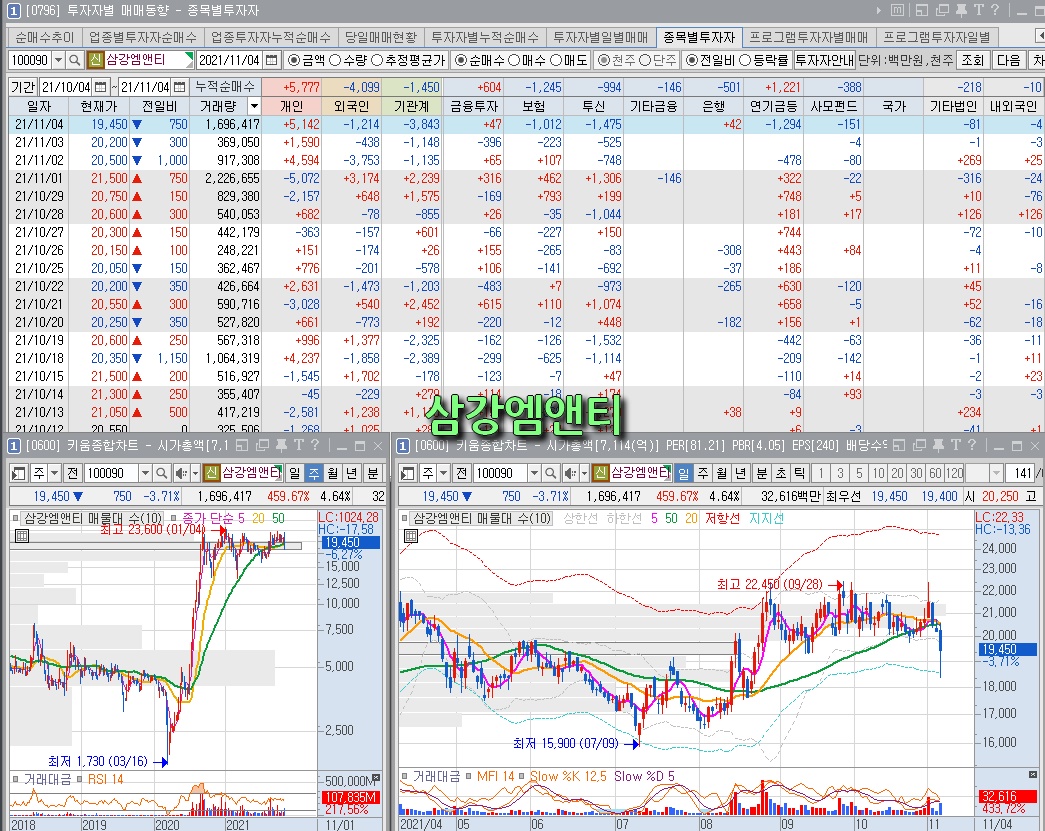Click the 누적순매수 button
The image size is (1045, 831).
coord(225,87)
